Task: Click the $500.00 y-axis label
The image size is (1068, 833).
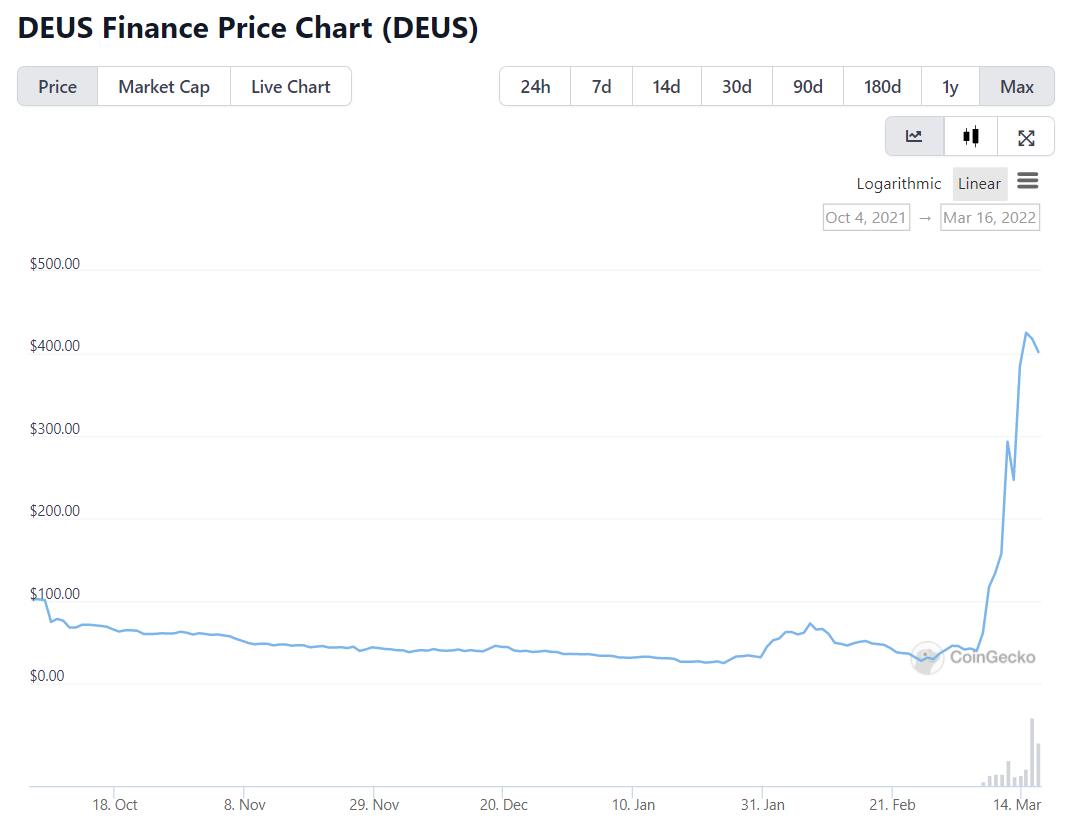Action: pyautogui.click(x=54, y=264)
